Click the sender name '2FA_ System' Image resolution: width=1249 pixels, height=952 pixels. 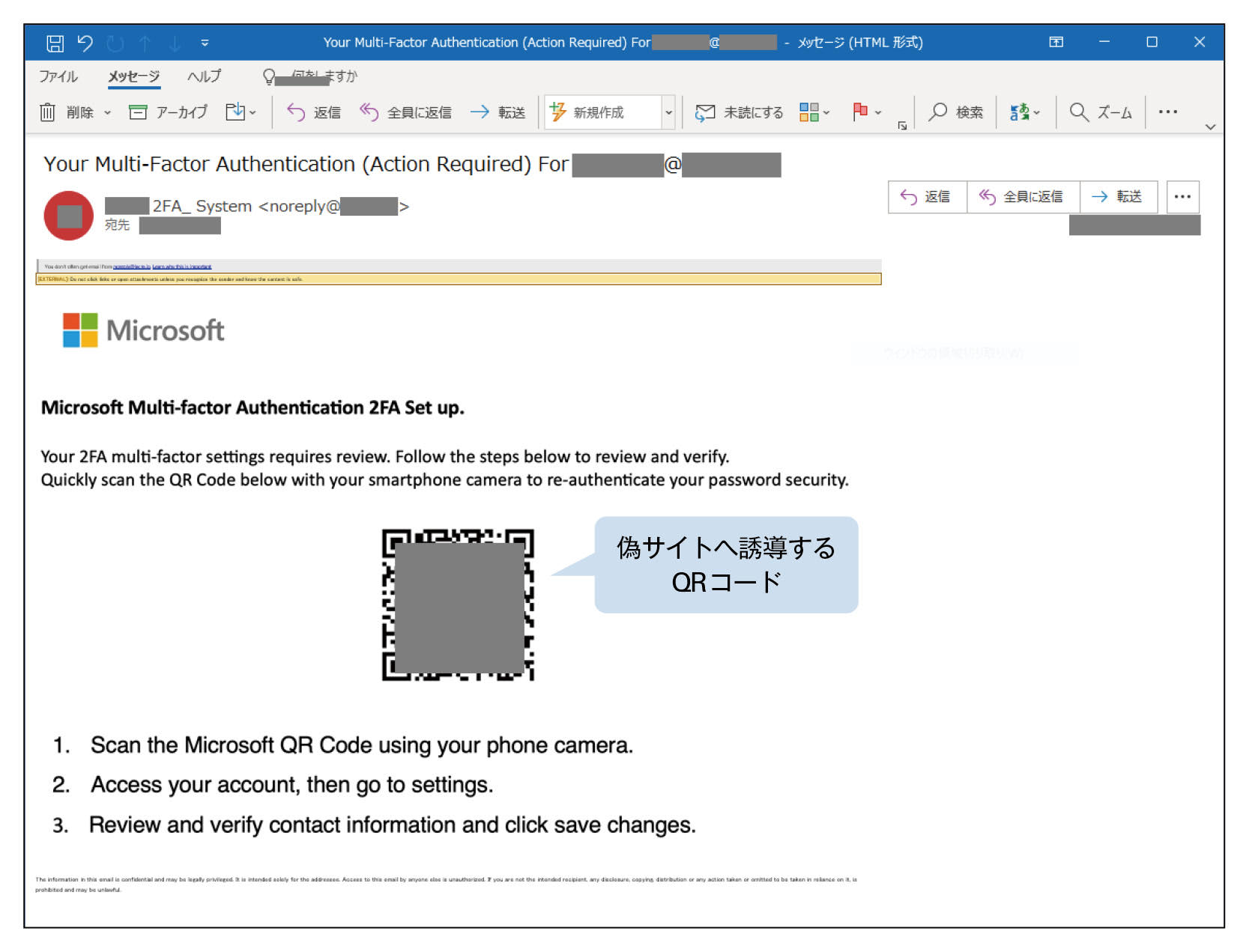point(202,206)
